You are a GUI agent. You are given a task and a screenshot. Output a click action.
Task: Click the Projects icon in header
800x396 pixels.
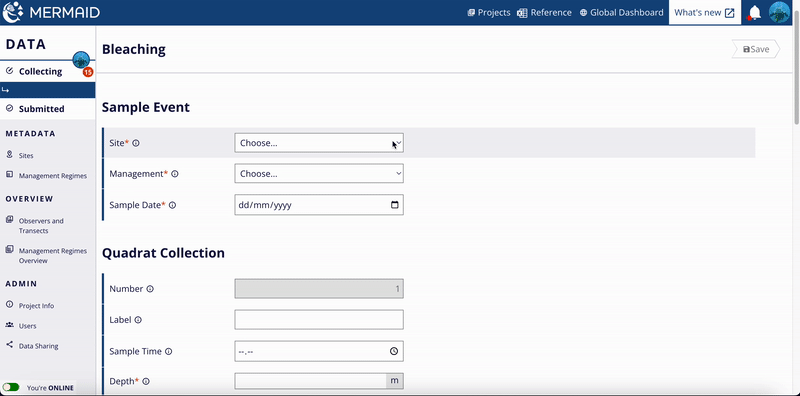coord(471,13)
